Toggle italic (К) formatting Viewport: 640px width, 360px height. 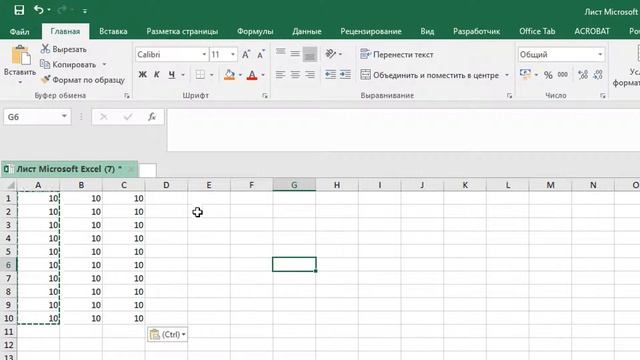(157, 75)
